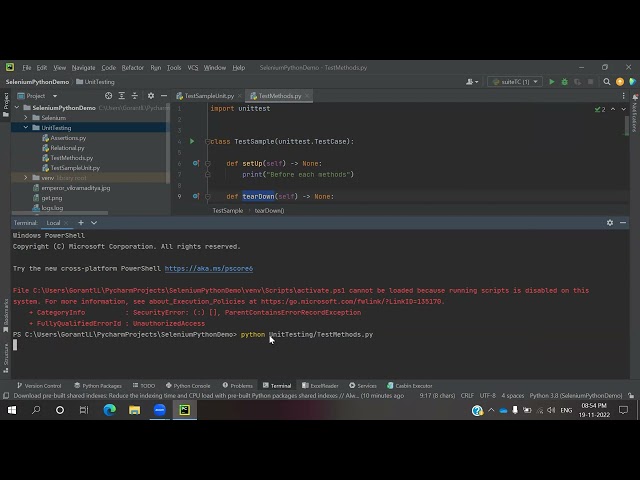Open File Explorer from taskbar
This screenshot has width=640, height=480.
(x=134, y=410)
